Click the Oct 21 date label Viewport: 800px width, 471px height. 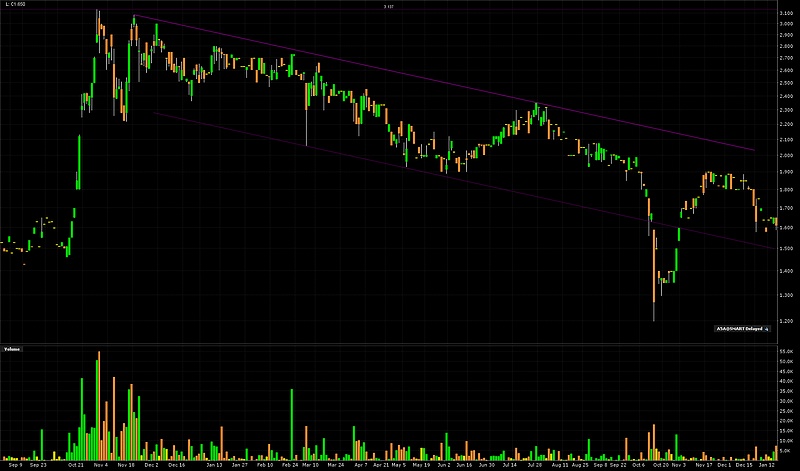coord(76,465)
